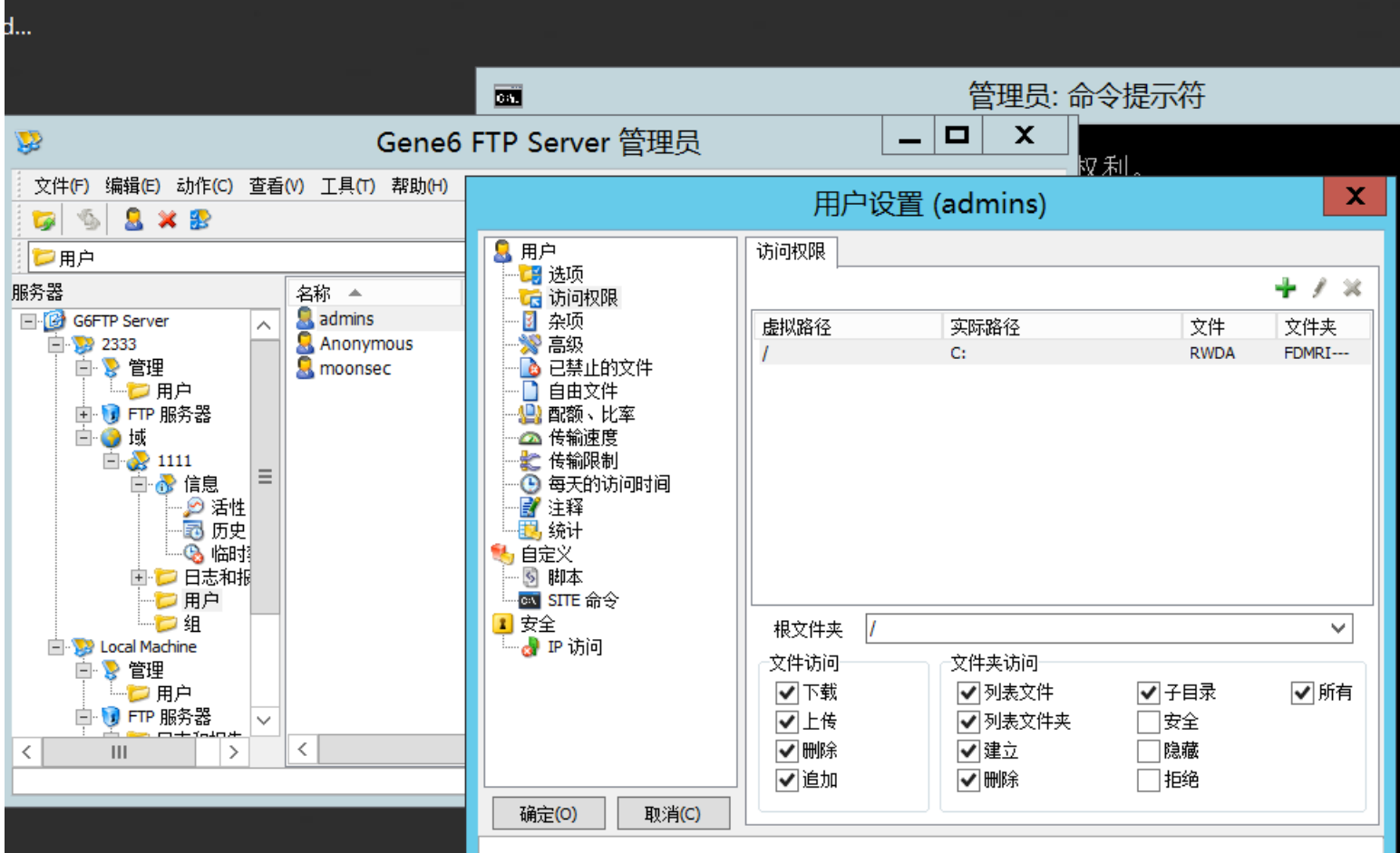The image size is (1400, 853).
Task: Open 传输限制 settings page
Action: pos(583,460)
